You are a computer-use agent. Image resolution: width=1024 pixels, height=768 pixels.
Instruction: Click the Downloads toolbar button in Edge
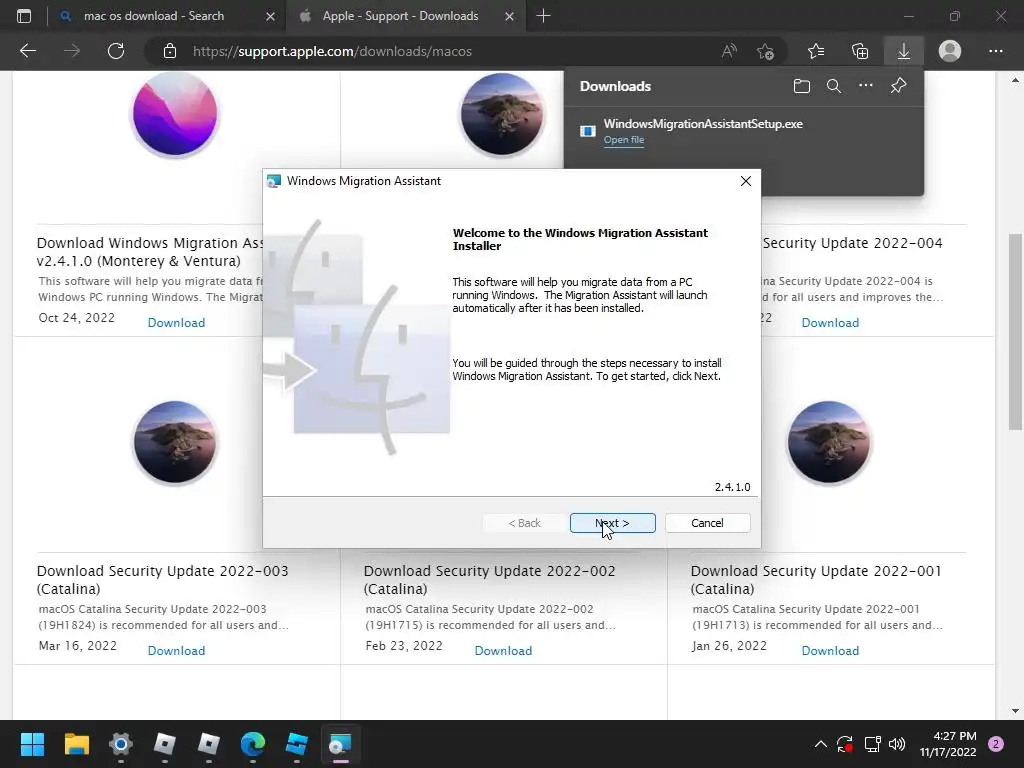(904, 51)
